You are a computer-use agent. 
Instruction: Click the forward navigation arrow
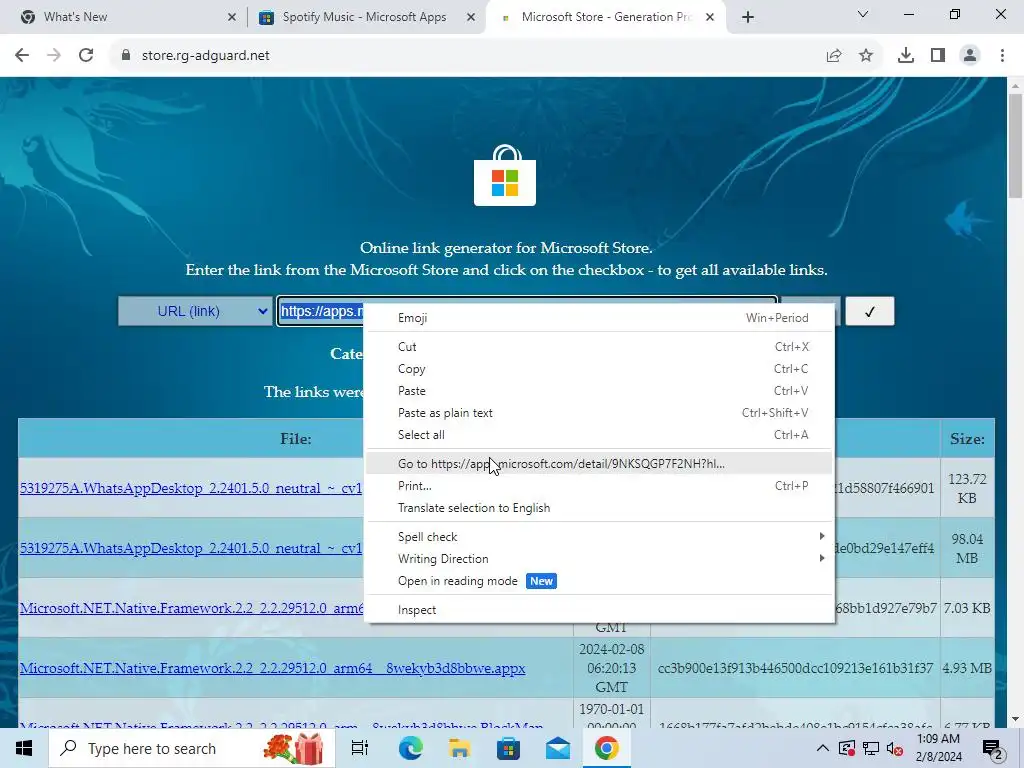point(54,56)
